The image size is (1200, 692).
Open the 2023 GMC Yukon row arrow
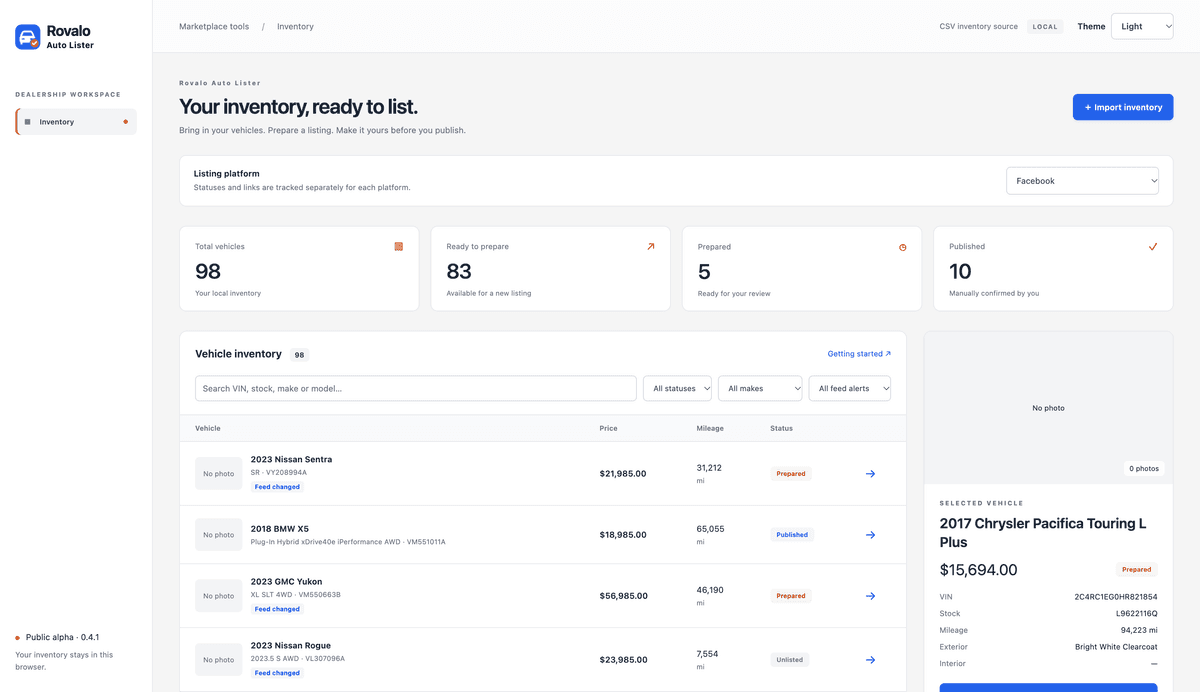coord(870,596)
